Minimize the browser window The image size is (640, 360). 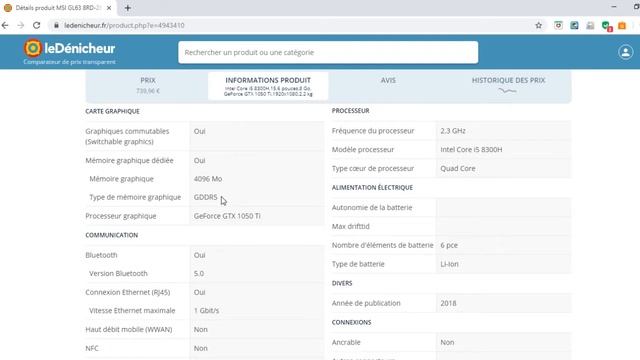(613, 7)
